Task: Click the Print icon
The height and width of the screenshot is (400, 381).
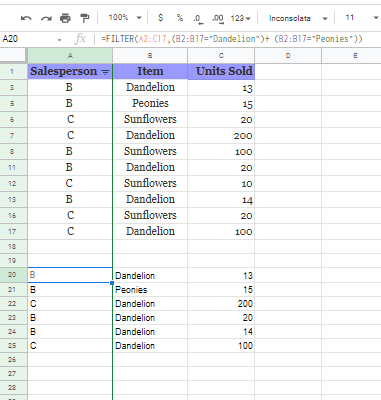Action: click(65, 18)
